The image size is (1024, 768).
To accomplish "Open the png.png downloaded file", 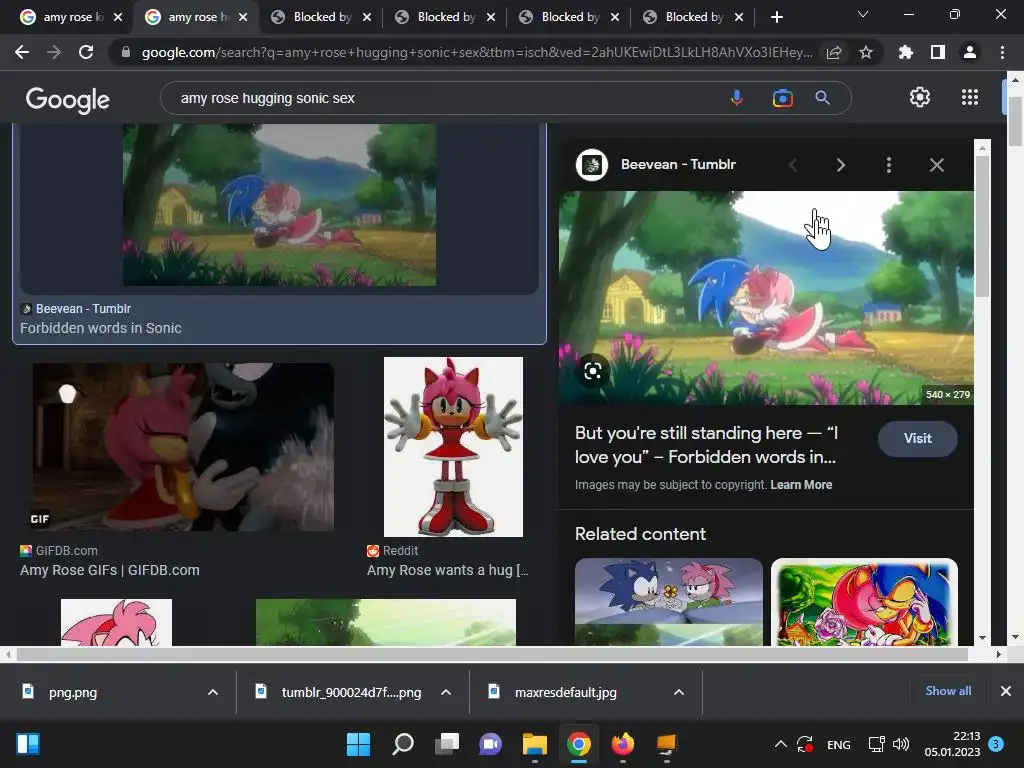I will [72, 692].
